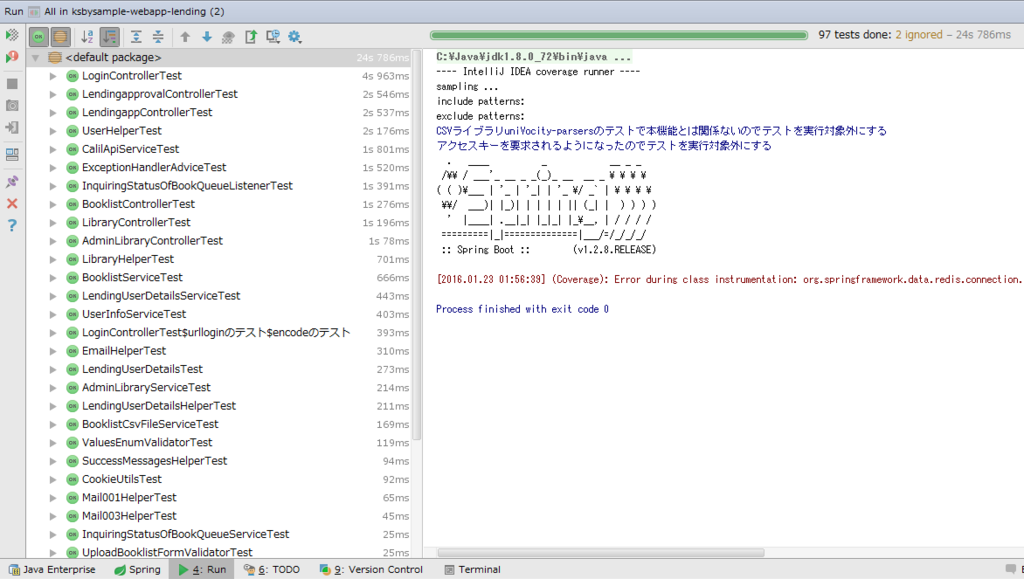Viewport: 1024px width, 579px height.
Task: Toggle Show Passed tests button
Action: (39, 37)
